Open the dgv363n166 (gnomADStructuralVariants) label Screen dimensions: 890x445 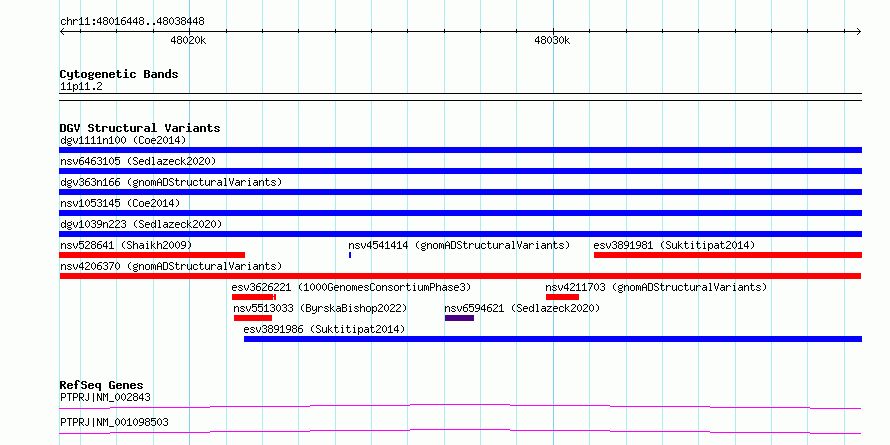point(171,182)
